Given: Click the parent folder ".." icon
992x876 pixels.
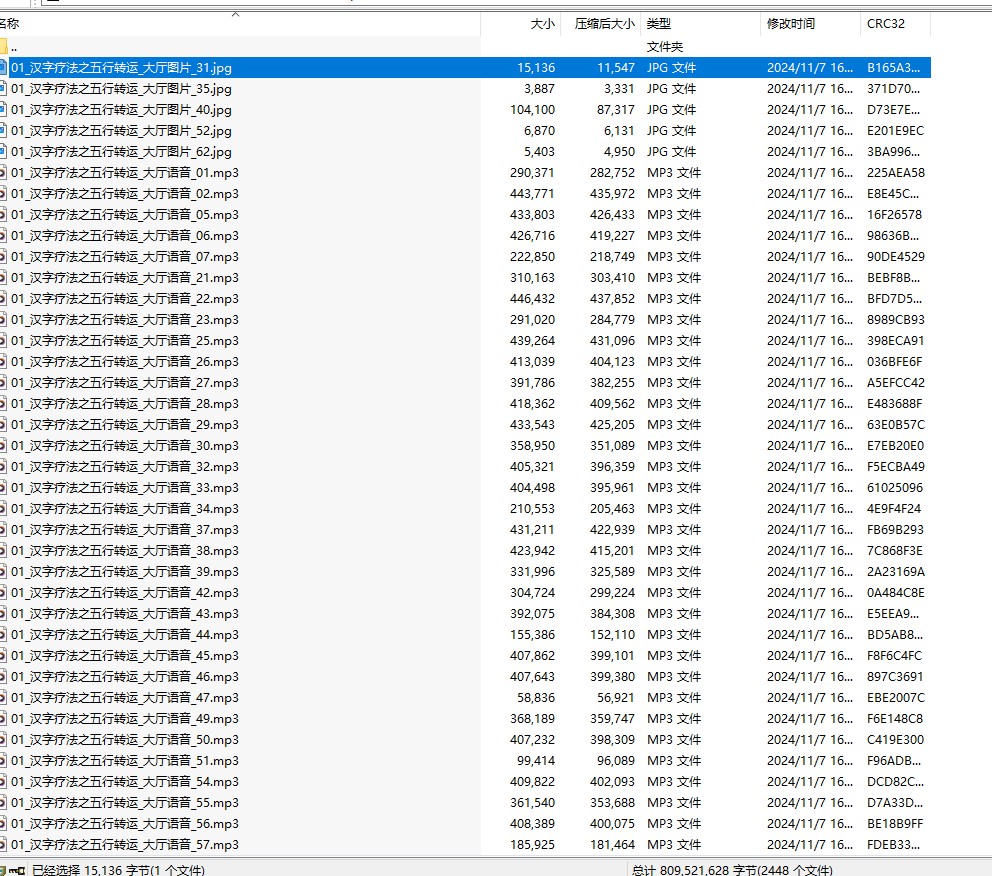Looking at the screenshot, I should (3, 47).
